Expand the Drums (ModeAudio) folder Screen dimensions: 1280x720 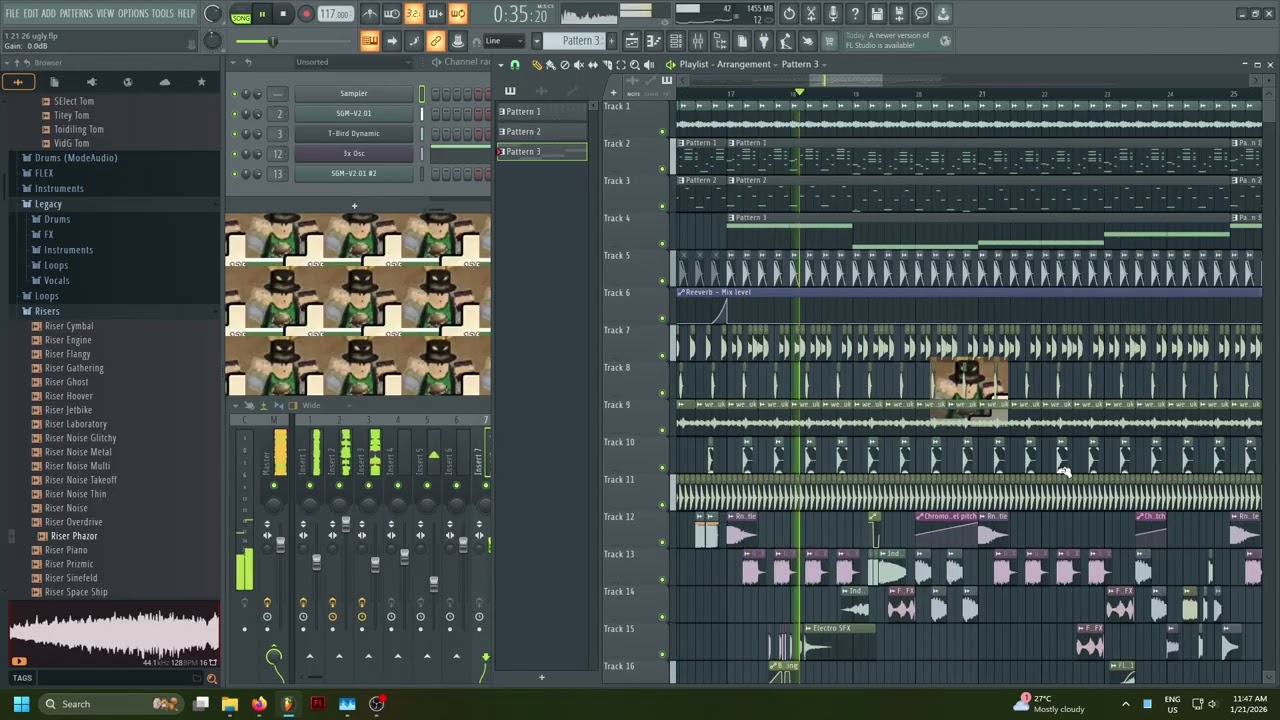75,158
